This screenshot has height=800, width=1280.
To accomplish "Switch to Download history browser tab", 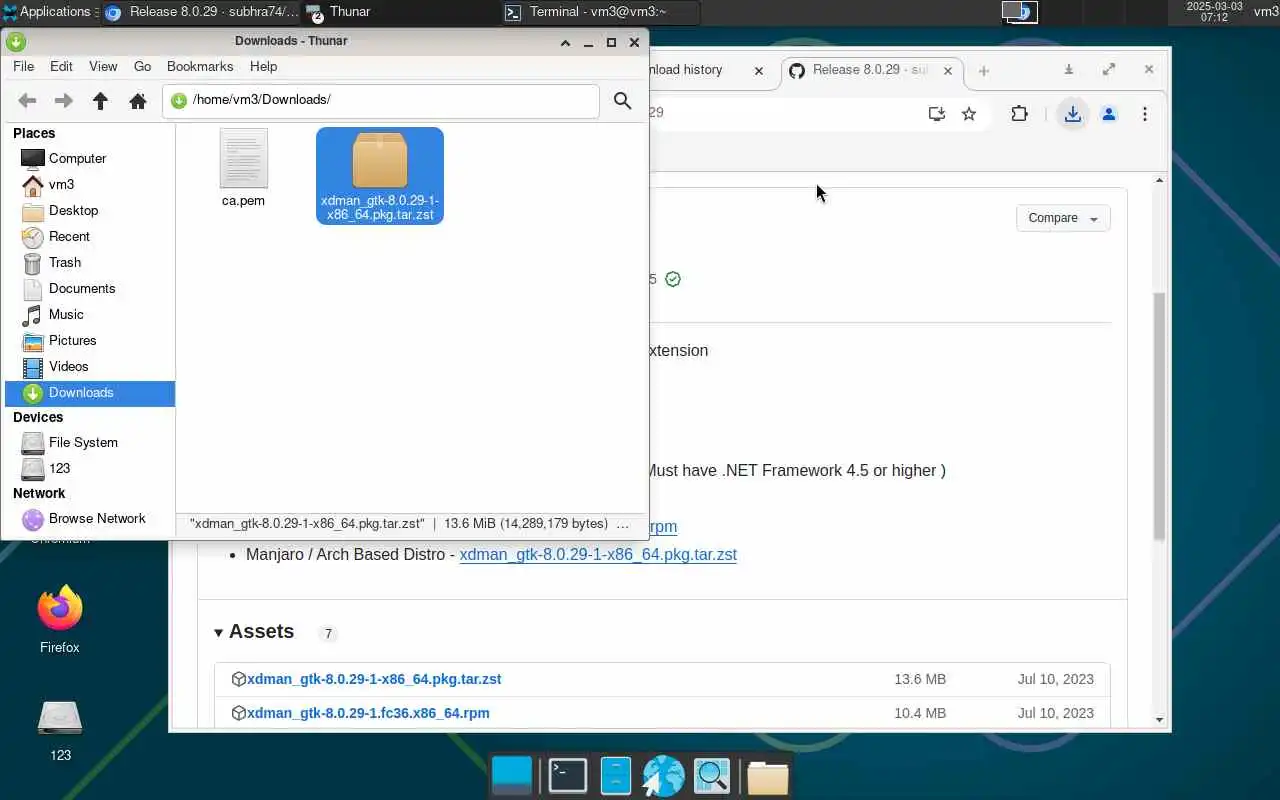I will 700,70.
